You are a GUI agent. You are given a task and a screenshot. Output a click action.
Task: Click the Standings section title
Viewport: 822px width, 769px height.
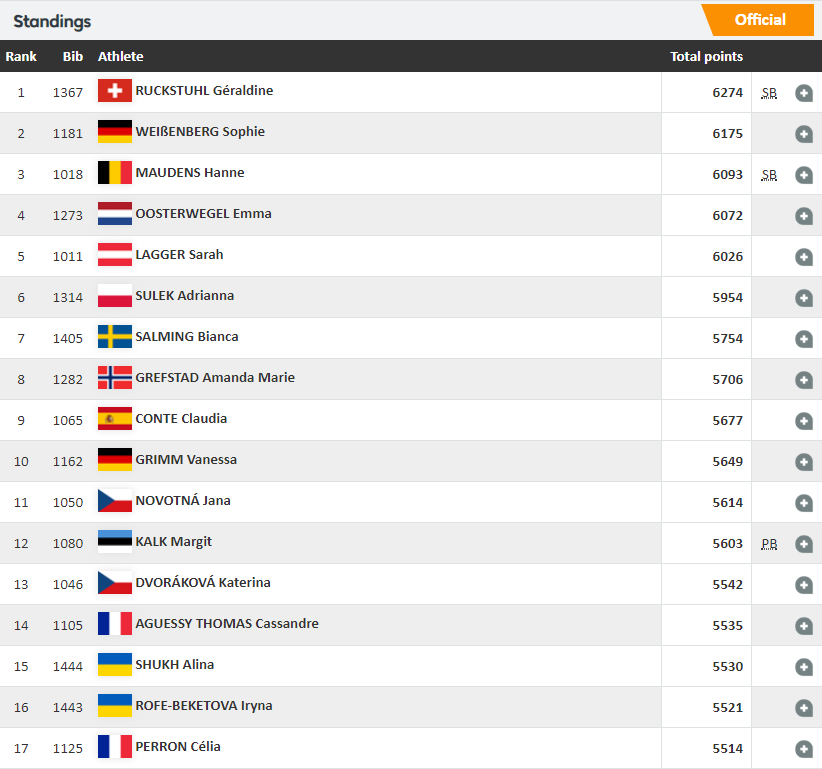click(52, 21)
